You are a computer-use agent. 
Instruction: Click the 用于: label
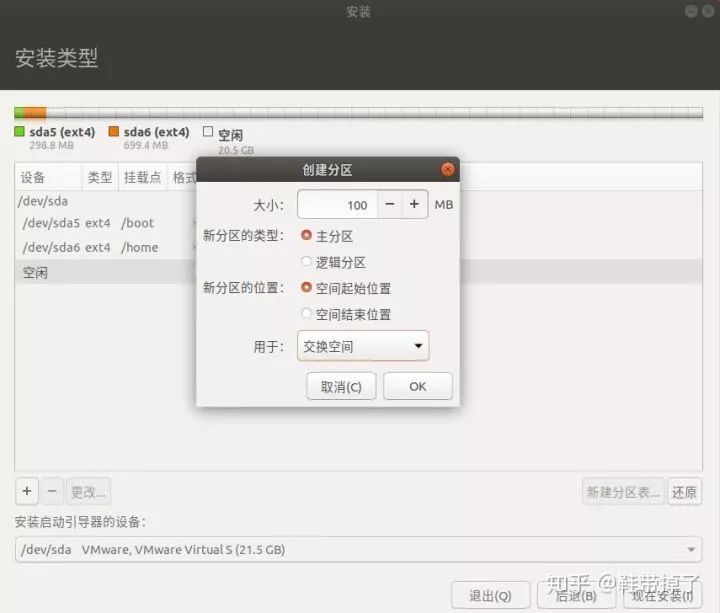[269, 346]
